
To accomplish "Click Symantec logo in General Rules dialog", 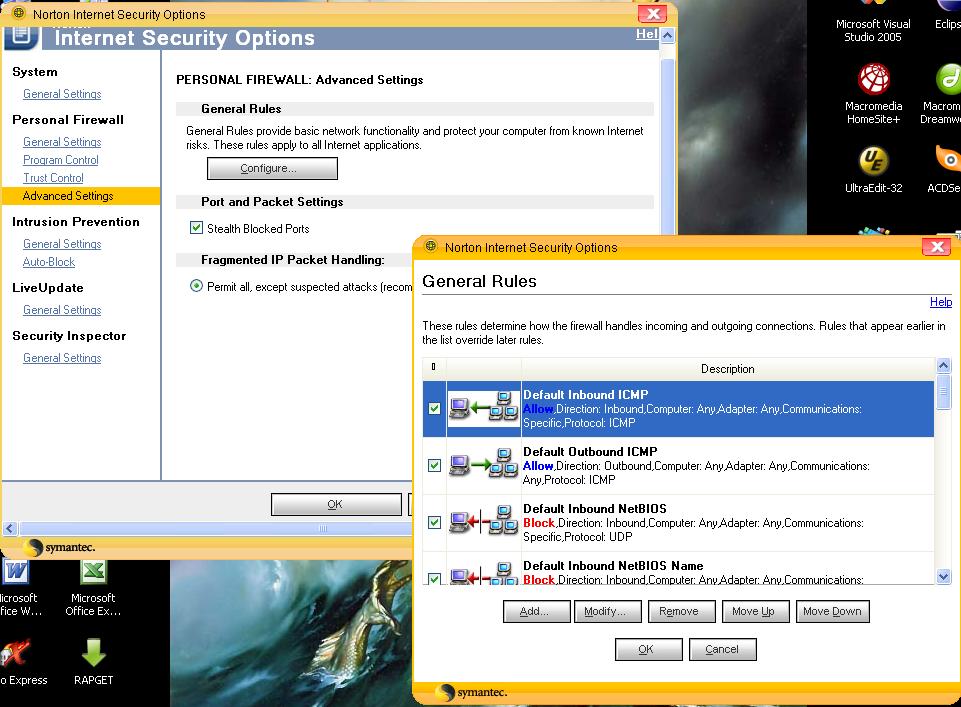I will click(471, 692).
